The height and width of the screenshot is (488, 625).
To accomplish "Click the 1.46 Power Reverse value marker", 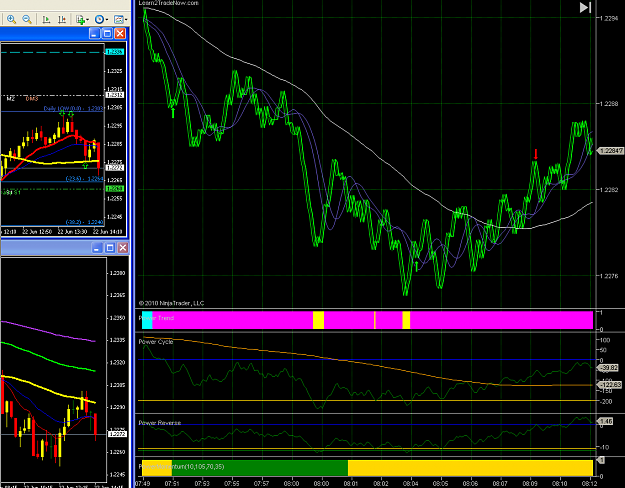I will pos(605,421).
